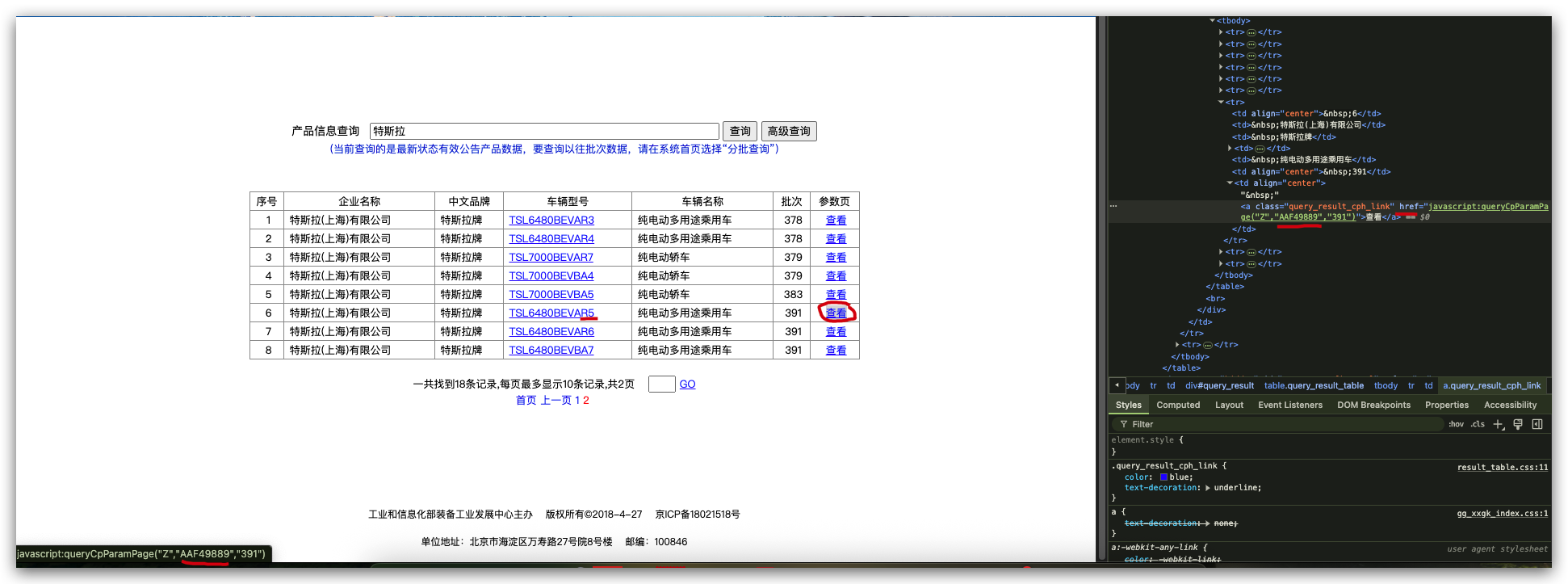
Task: Click the ellipsis badge in the collapsed td node
Action: 1260,149
